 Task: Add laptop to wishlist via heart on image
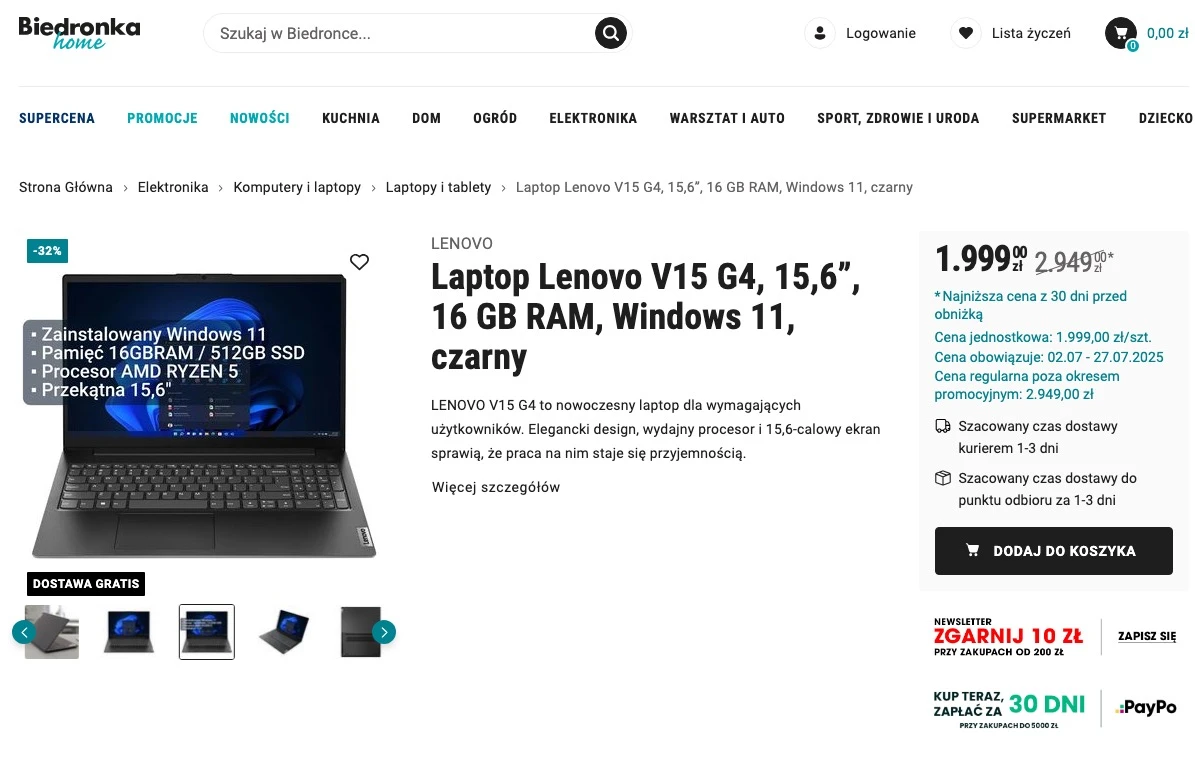tap(359, 261)
